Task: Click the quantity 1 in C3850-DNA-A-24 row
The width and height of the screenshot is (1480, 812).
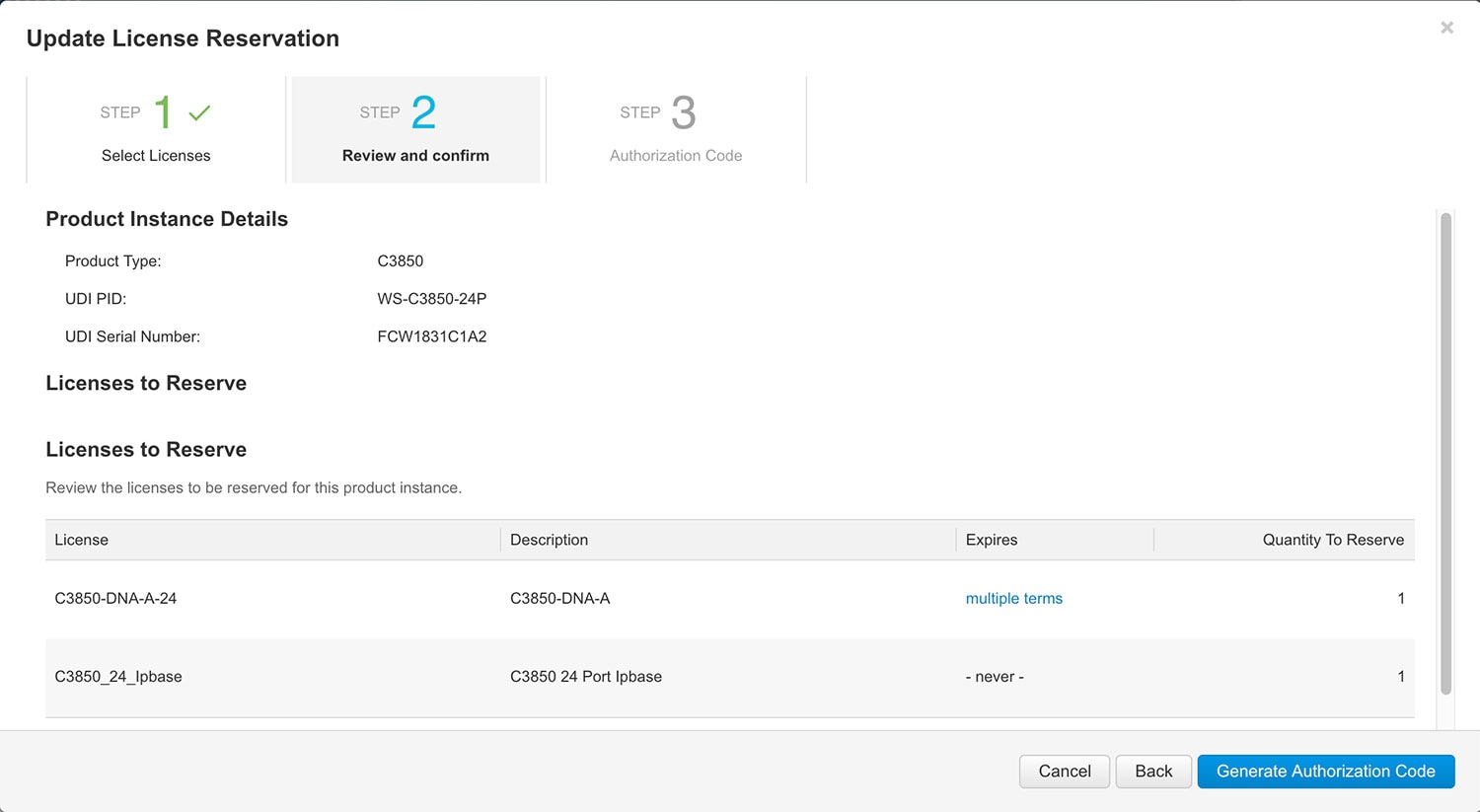Action: click(1401, 599)
